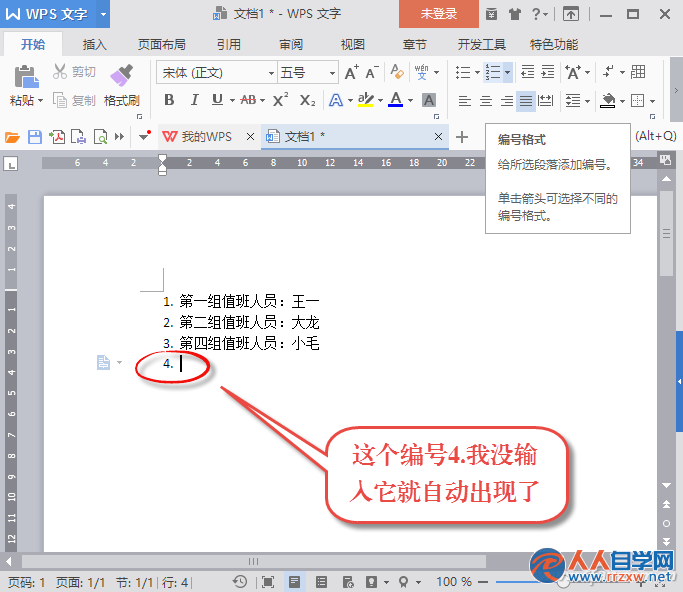Click the character shading A icon
This screenshot has width=683, height=592.
(429, 101)
